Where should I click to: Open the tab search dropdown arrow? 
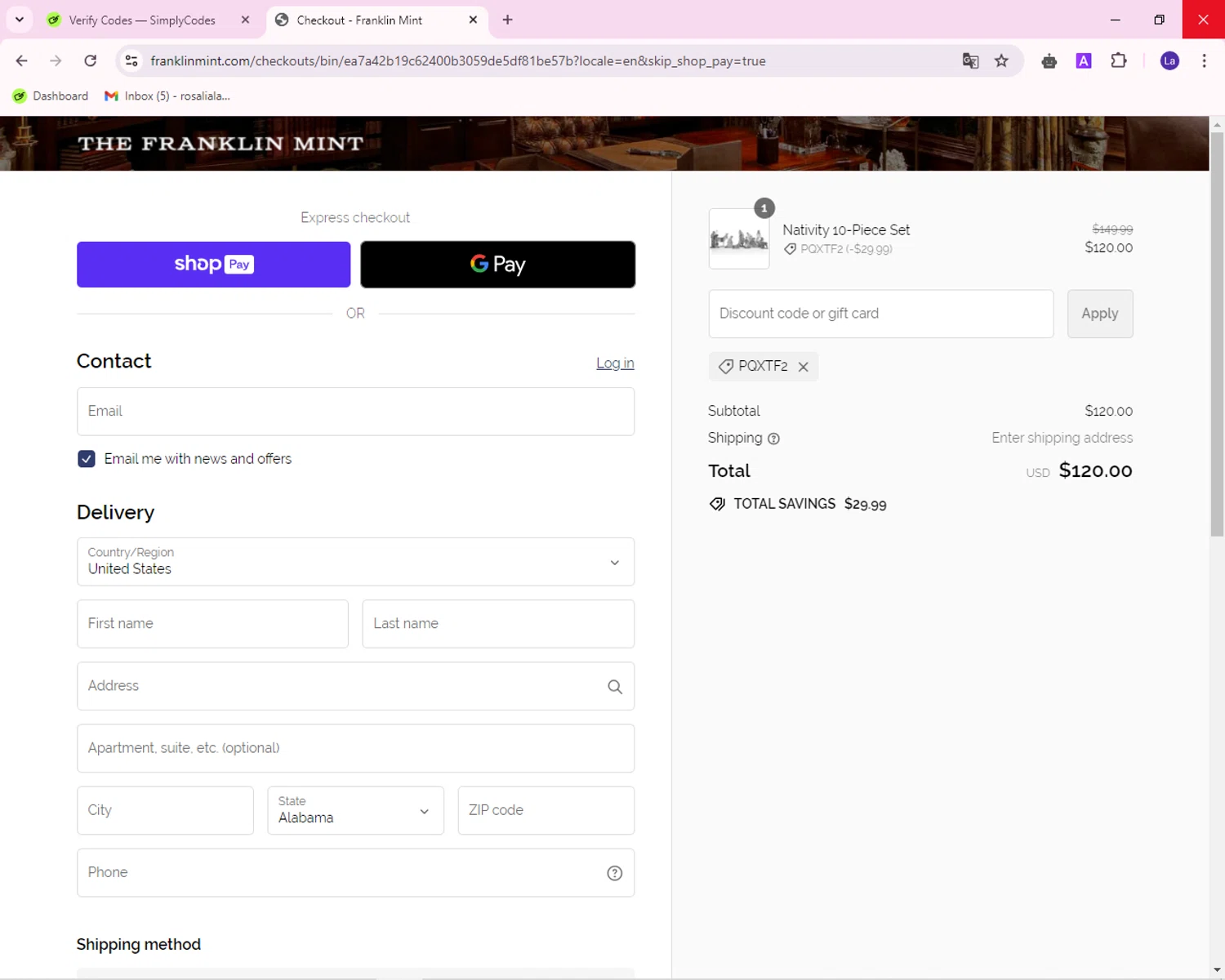pyautogui.click(x=20, y=20)
